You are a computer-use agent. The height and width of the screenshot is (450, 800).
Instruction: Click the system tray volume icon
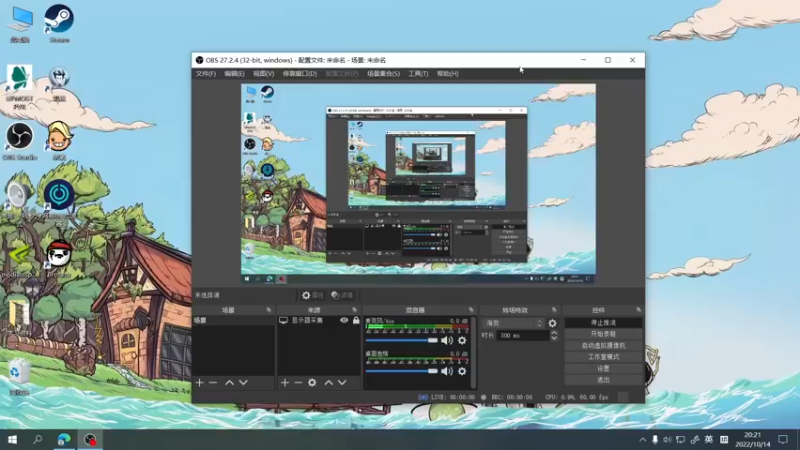tap(667, 439)
